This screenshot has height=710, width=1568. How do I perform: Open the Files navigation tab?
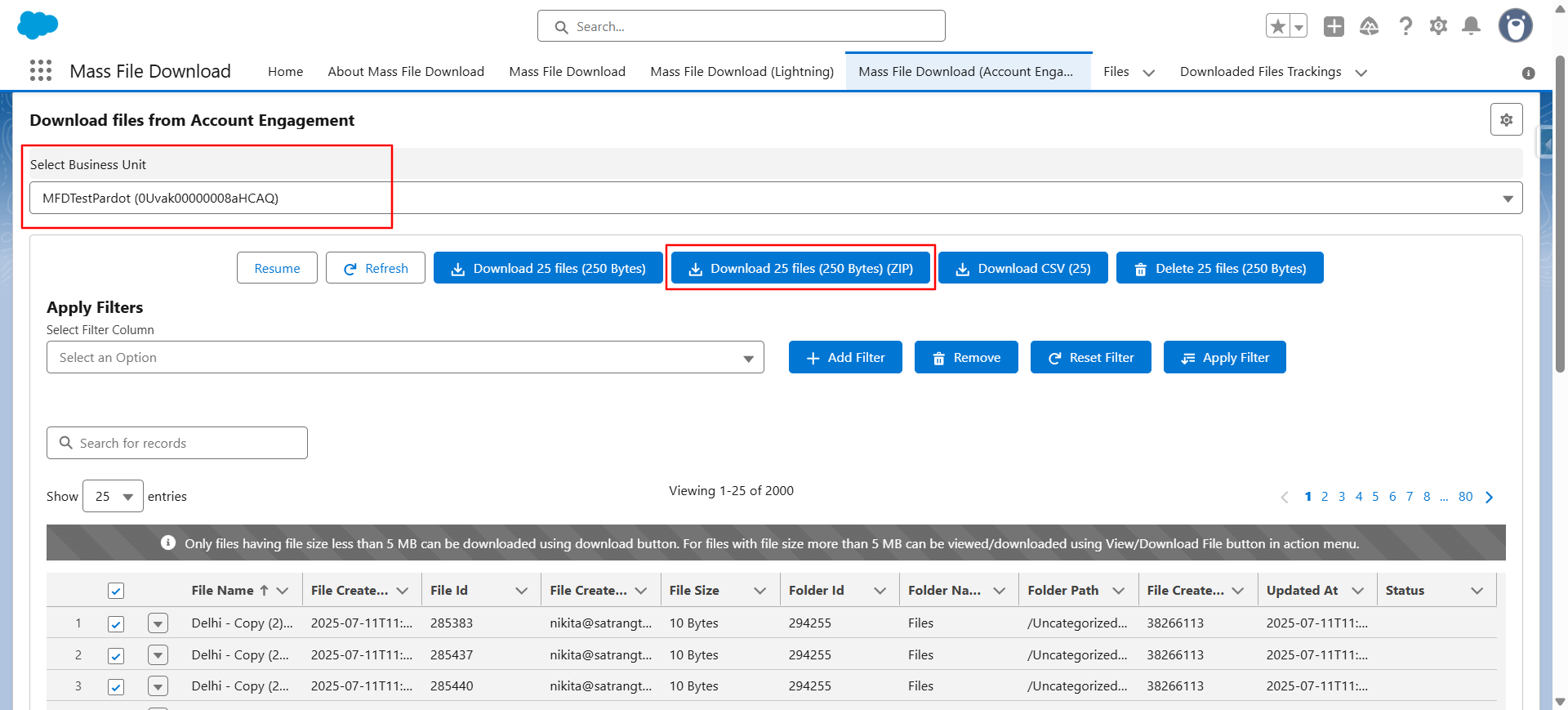click(1116, 72)
